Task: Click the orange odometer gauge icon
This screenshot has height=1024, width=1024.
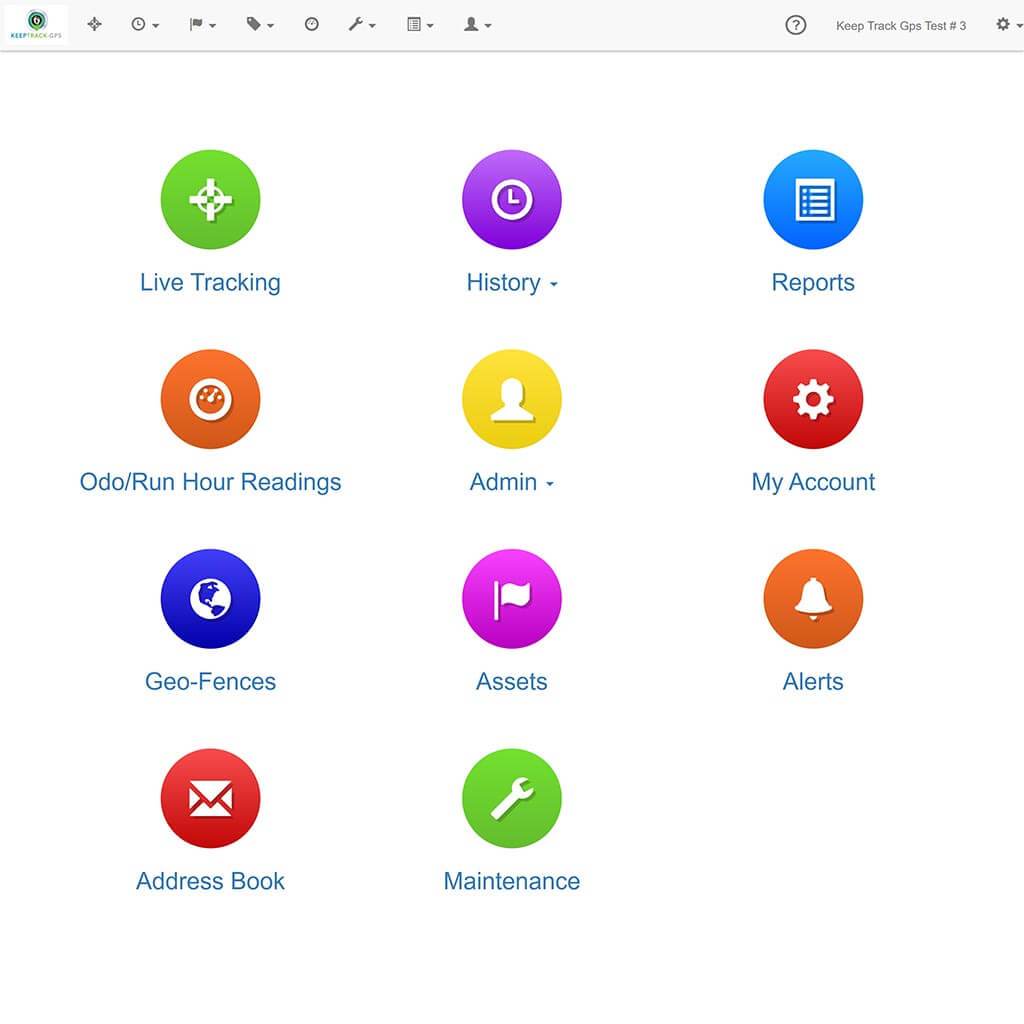Action: click(x=210, y=399)
